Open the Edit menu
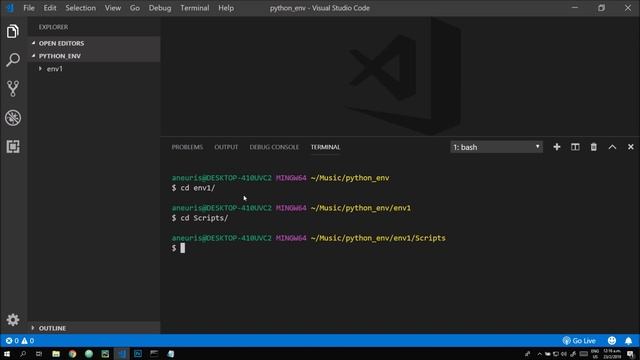The width and height of the screenshot is (640, 360). [x=50, y=8]
